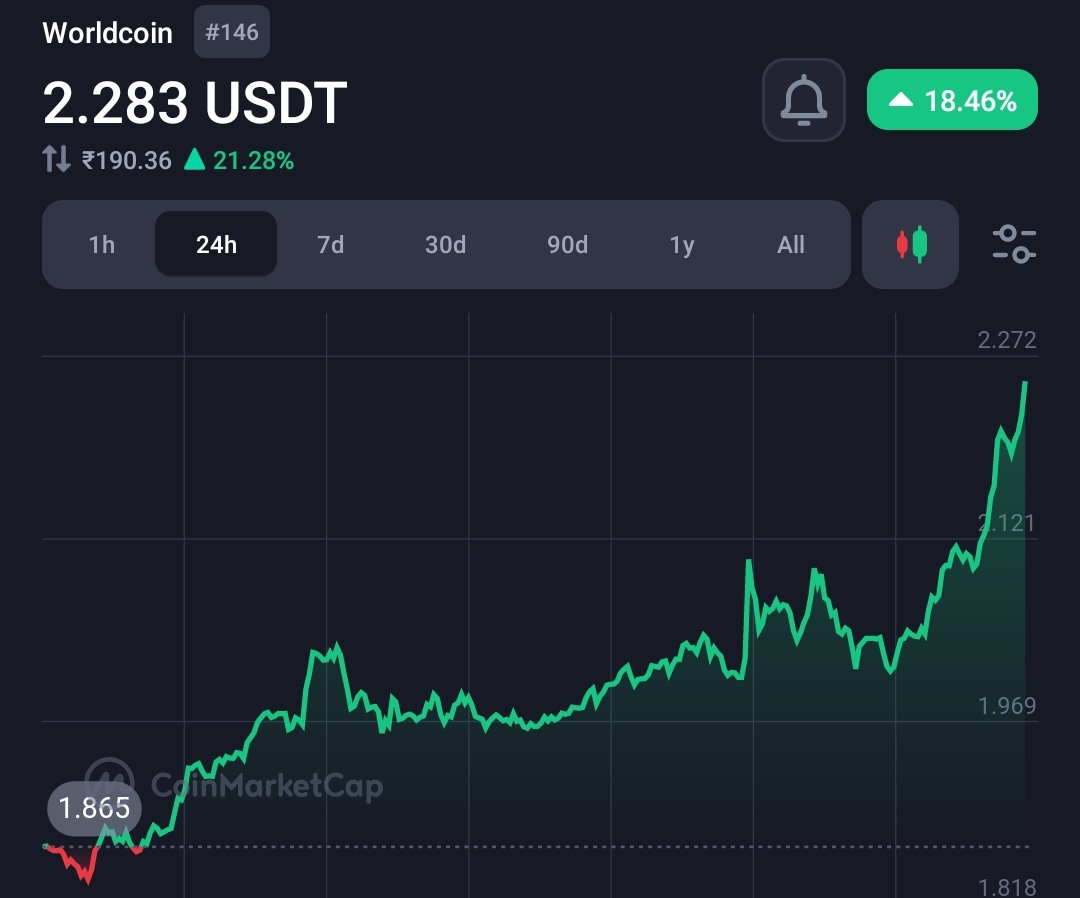Tap the 2.283 USDT price
Screen dimensions: 1080x898
(x=195, y=102)
